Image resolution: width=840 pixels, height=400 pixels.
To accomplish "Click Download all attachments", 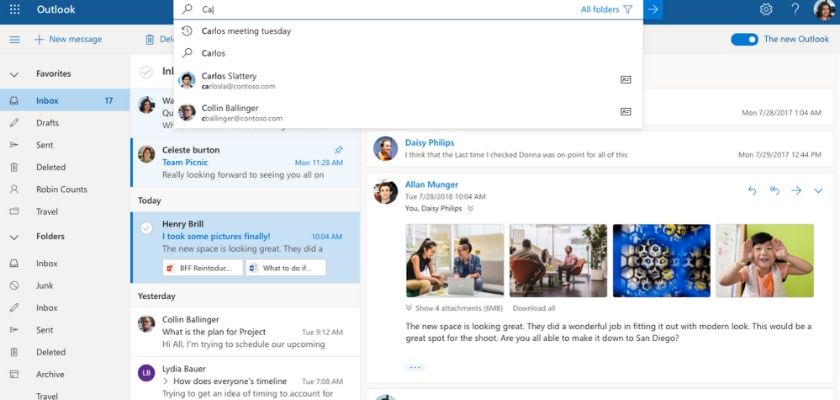I will (x=534, y=308).
